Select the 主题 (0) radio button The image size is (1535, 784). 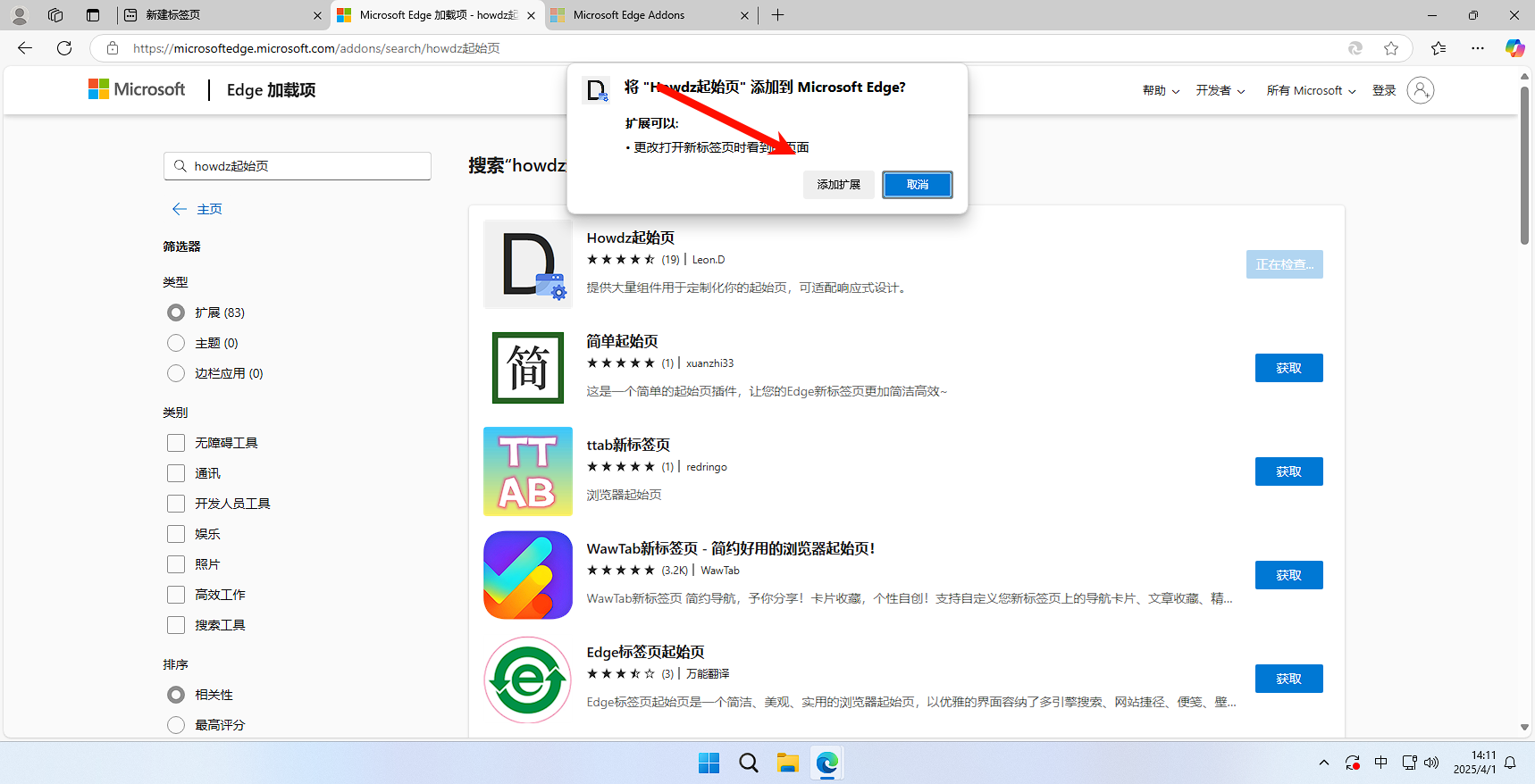176,343
